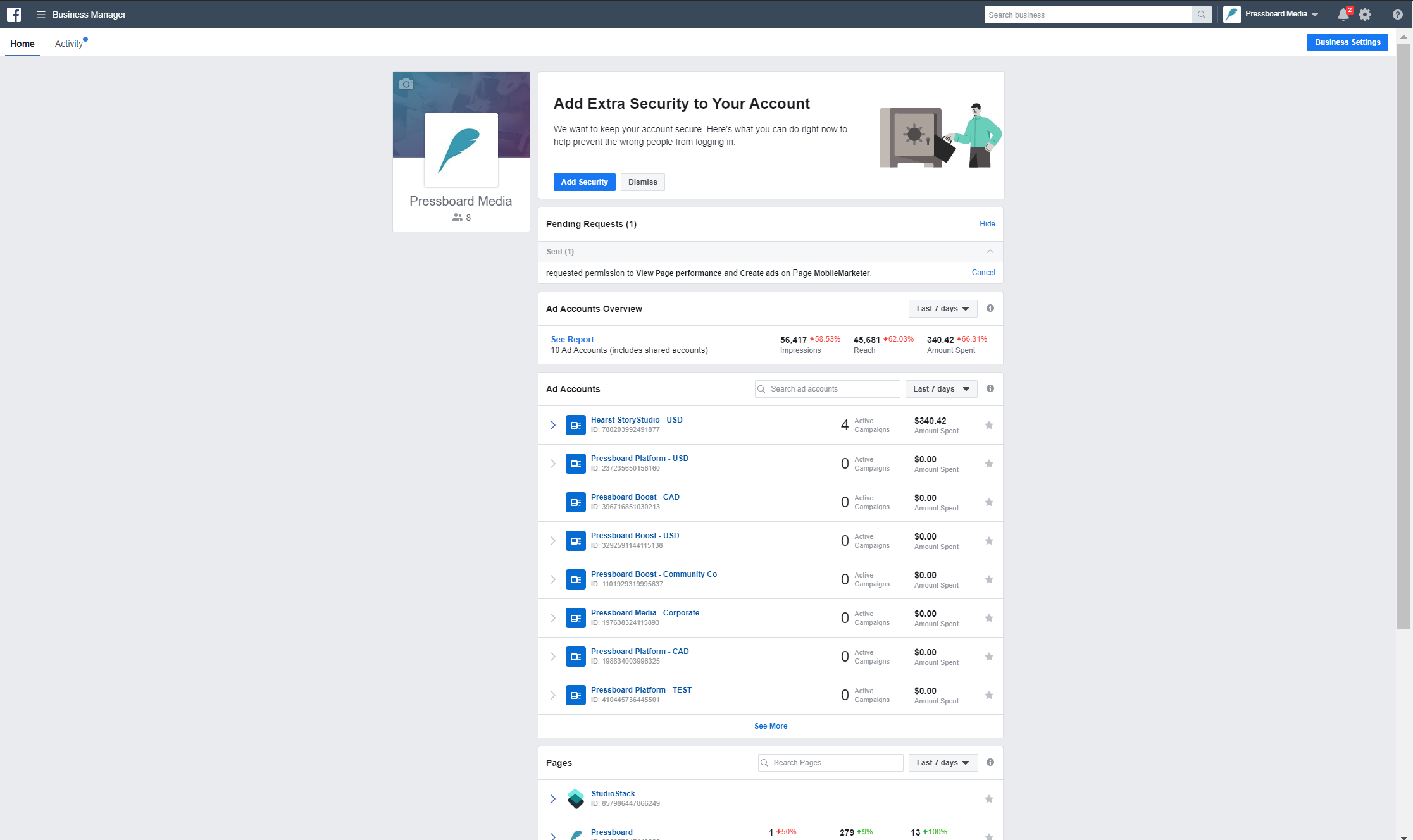The height and width of the screenshot is (840, 1413).
Task: Expand the Pressboard Media - Corporate row
Action: (552, 618)
